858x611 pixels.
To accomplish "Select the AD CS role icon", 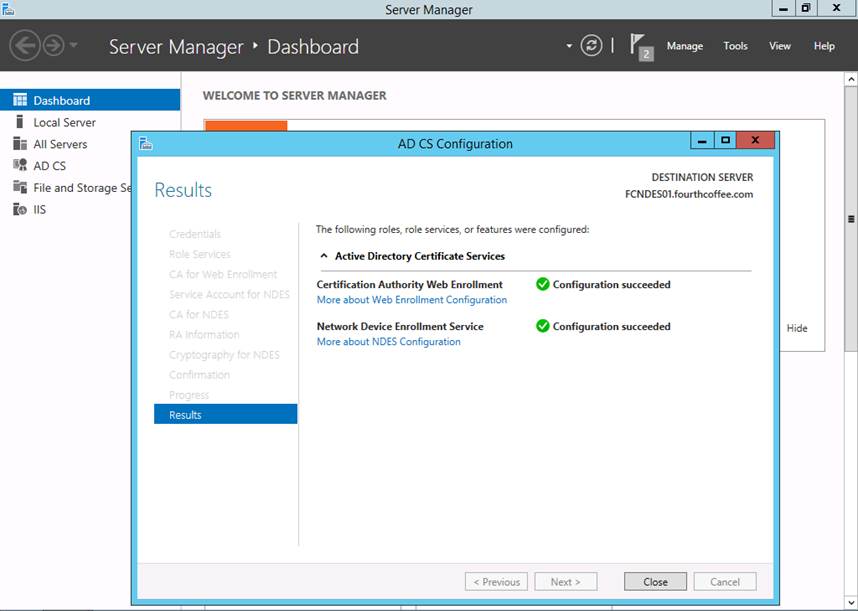I will point(20,166).
